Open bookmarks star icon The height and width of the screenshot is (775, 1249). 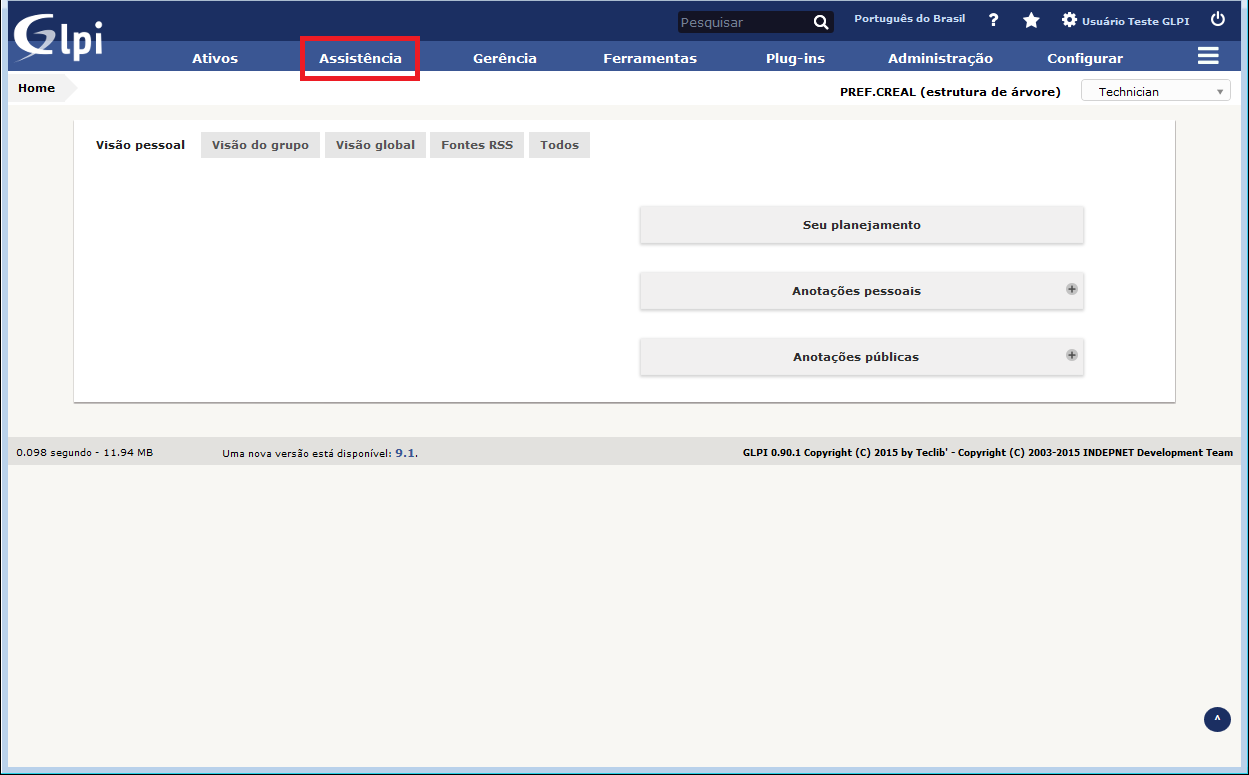point(1031,20)
